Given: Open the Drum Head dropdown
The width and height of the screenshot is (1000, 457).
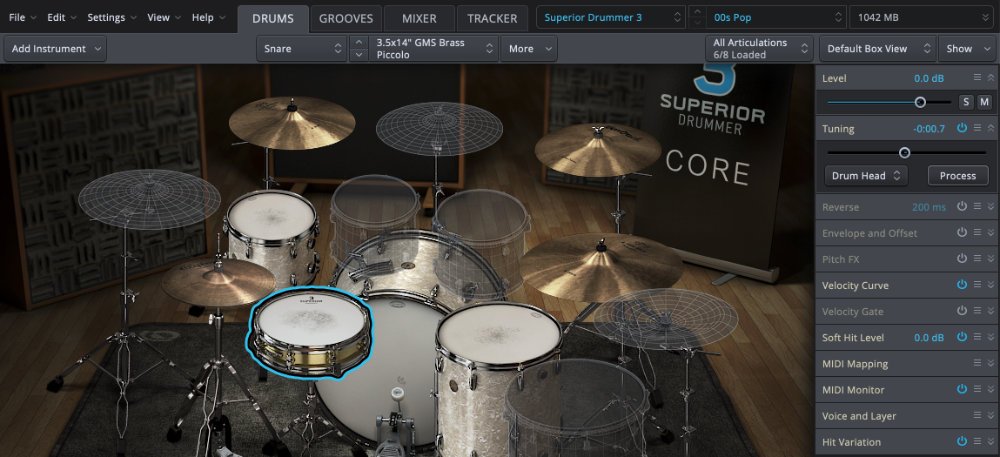Looking at the screenshot, I should coord(865,175).
